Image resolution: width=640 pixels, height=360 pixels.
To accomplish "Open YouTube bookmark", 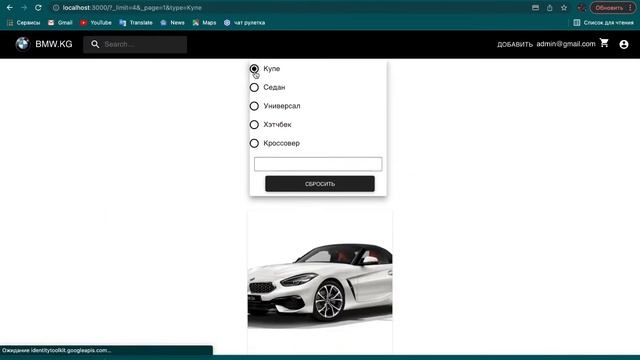I will (x=96, y=23).
